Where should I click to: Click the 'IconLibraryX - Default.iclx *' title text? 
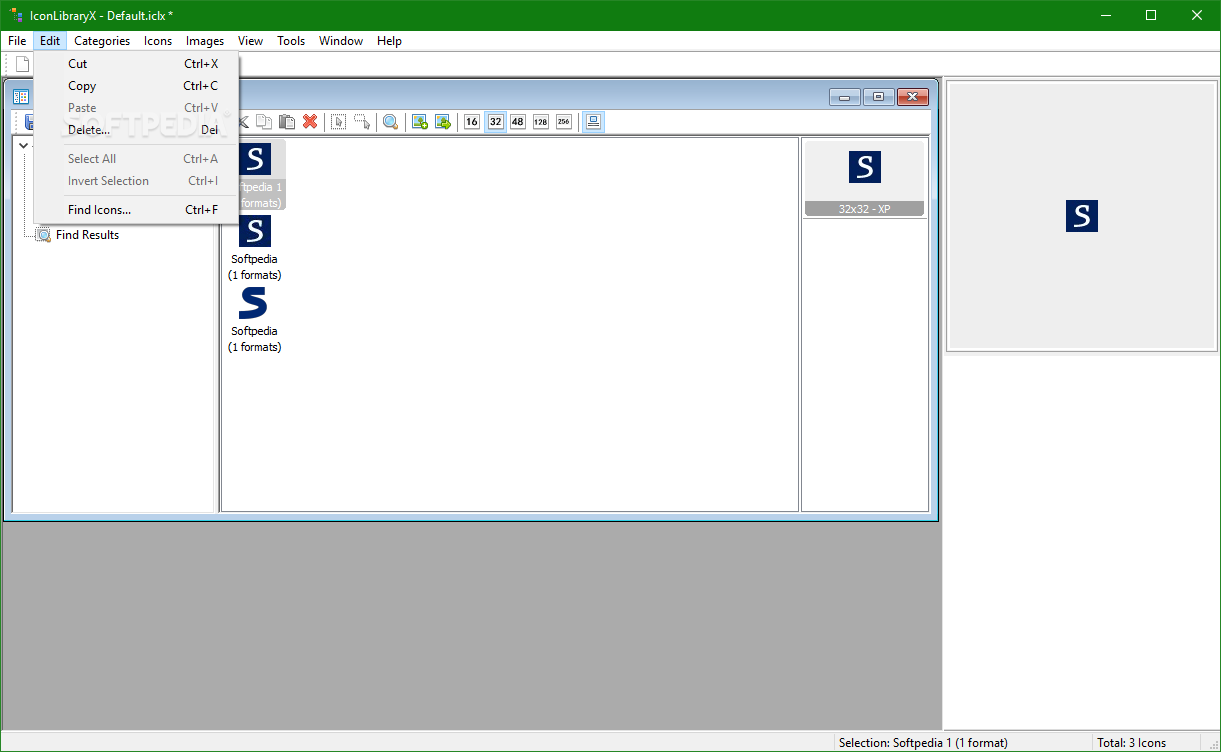pos(102,15)
